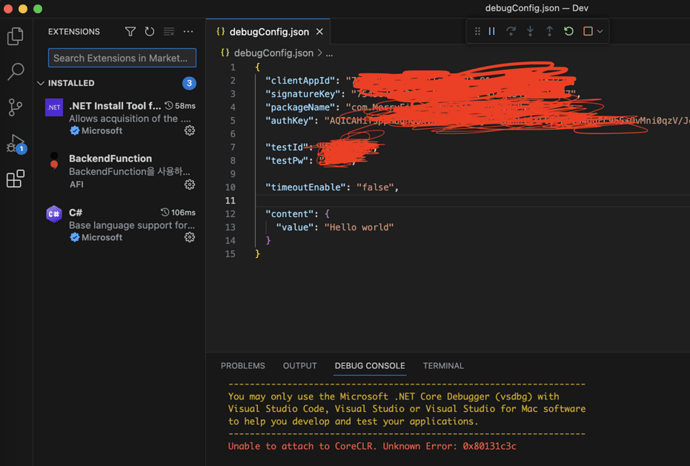690x466 pixels.
Task: Click the "testPw" key on line 8
Action: pyautogui.click(x=286, y=161)
